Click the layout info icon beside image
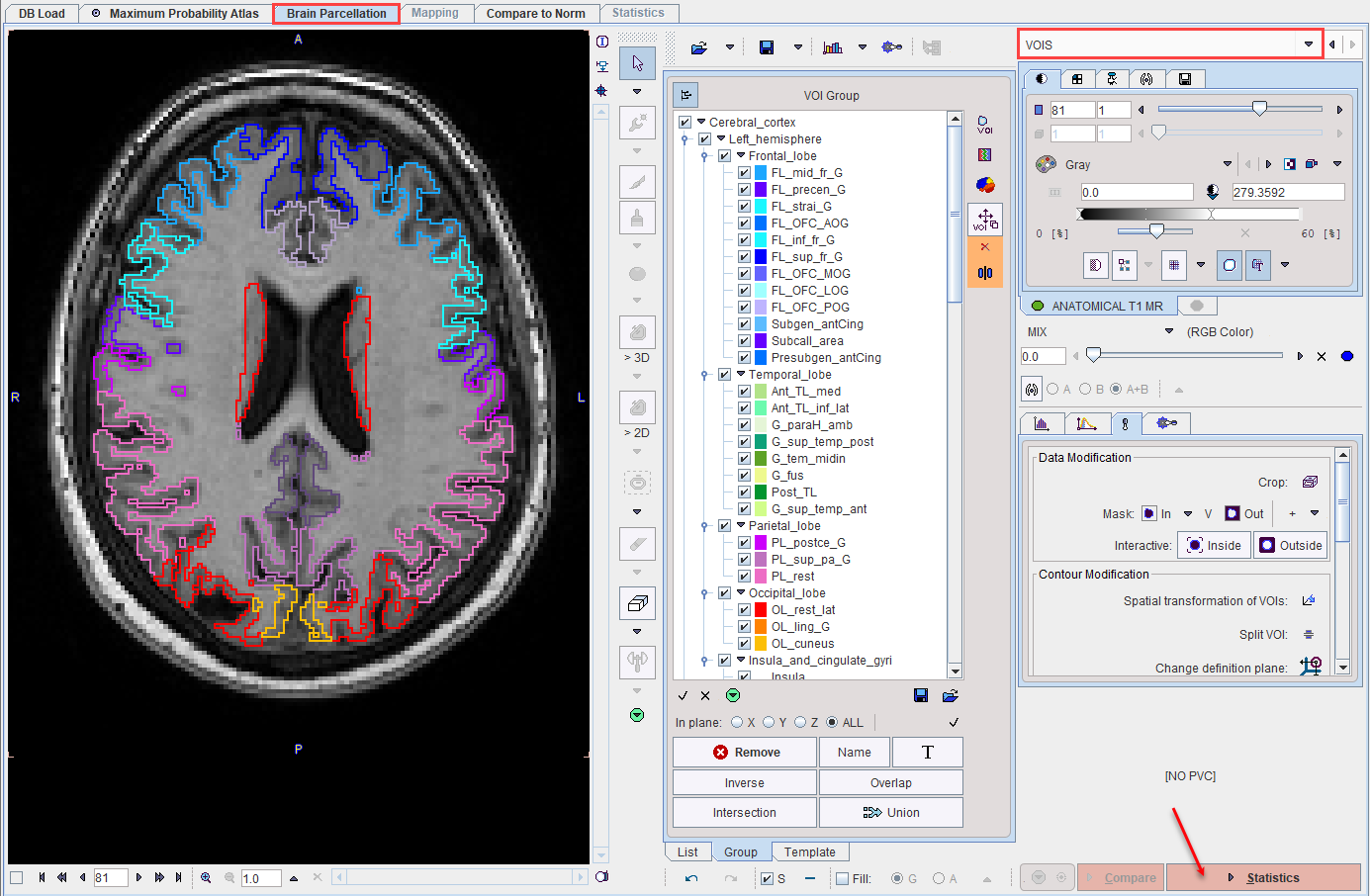1370x896 pixels. point(602,42)
